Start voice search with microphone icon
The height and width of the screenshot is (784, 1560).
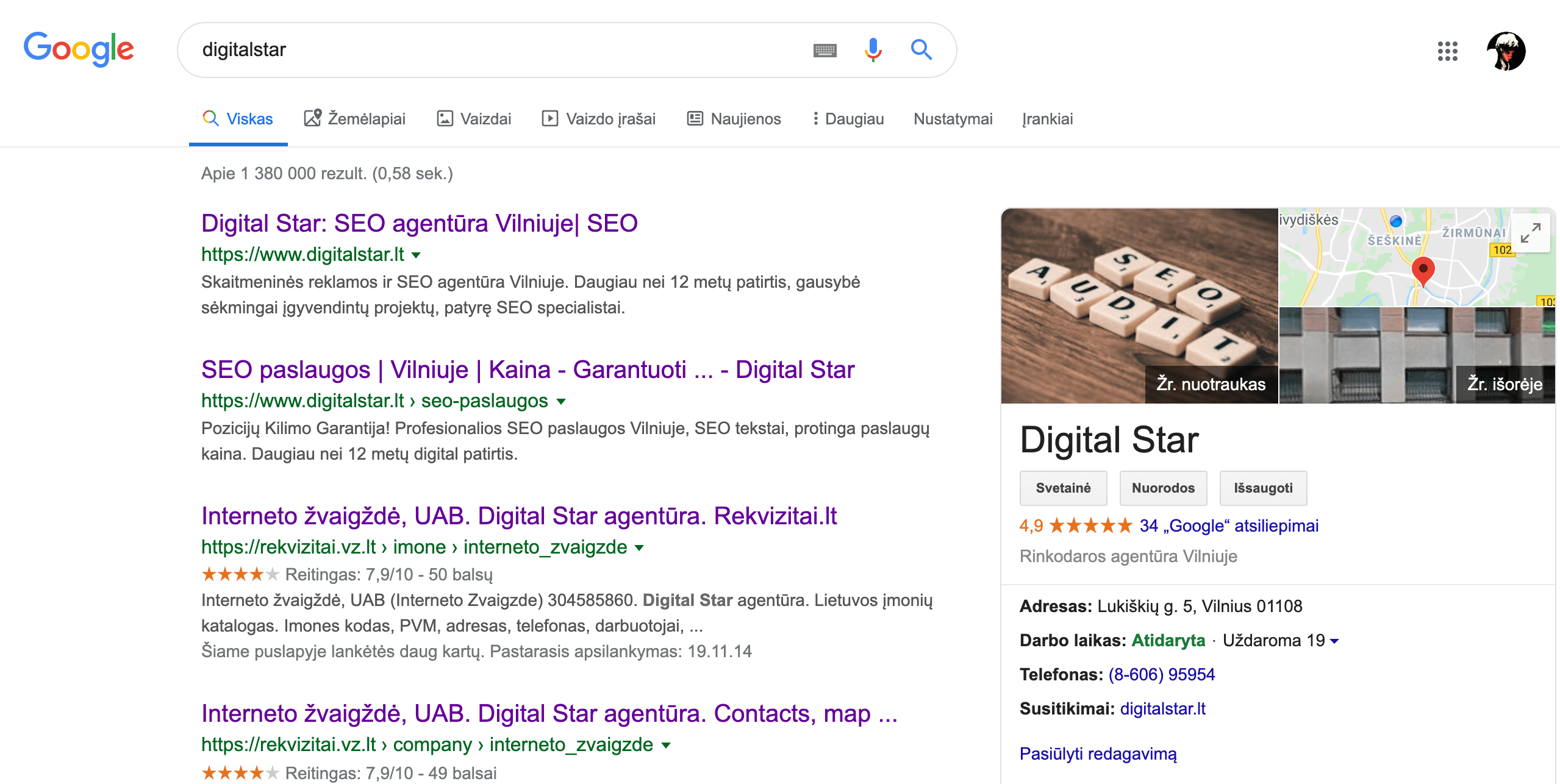(x=873, y=49)
